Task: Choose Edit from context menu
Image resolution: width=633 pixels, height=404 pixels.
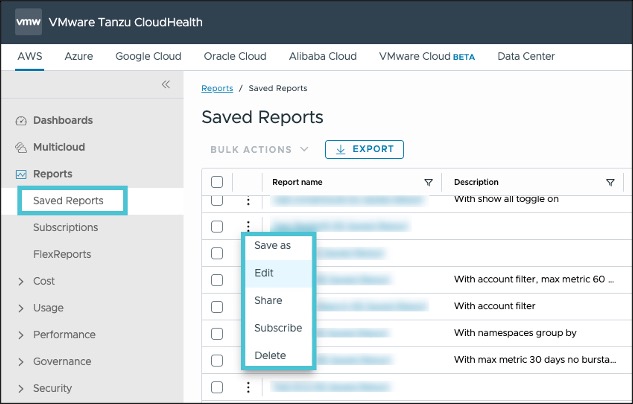Action: (279, 273)
